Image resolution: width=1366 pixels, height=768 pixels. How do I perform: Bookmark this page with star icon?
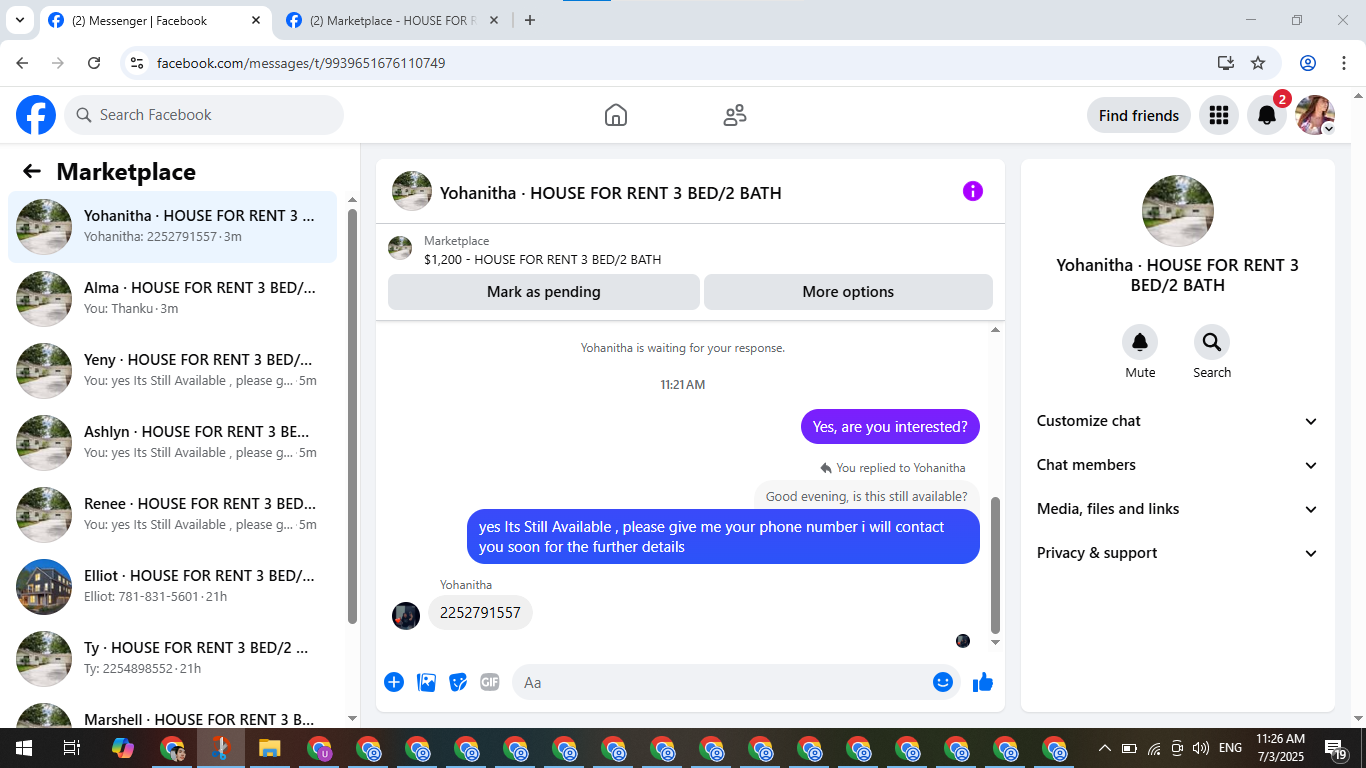click(1258, 63)
